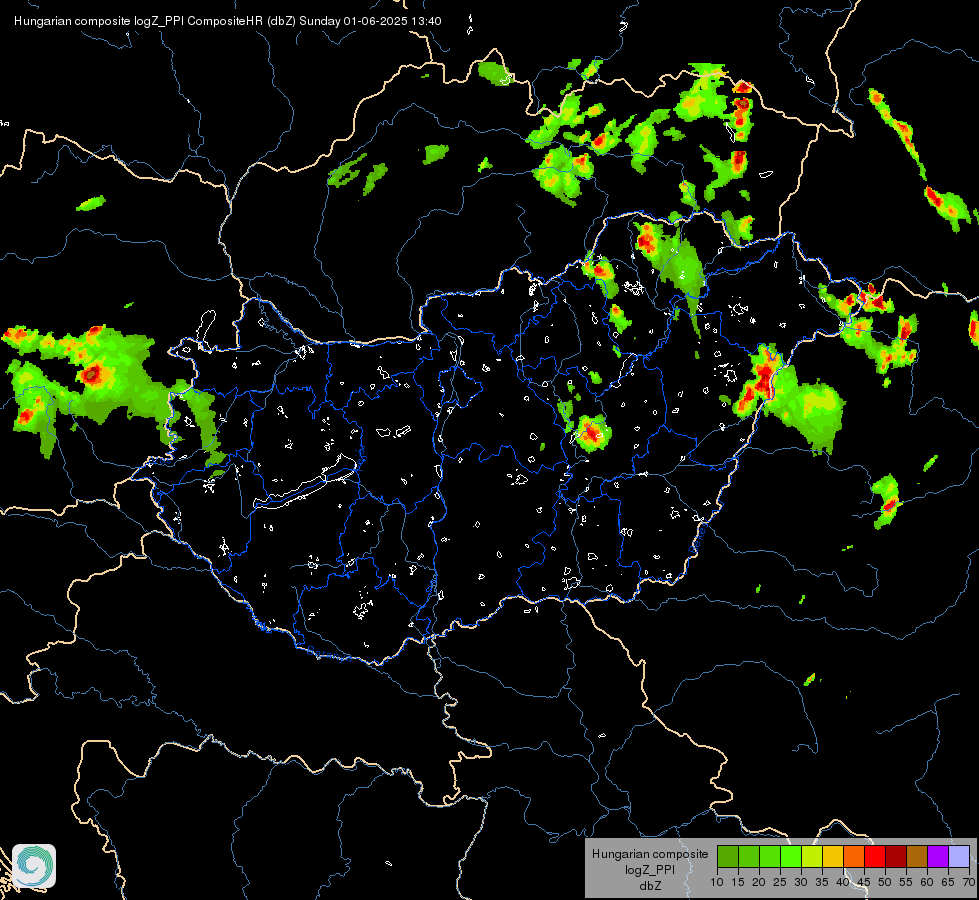Pick the yellow swatch between 35 and 40

click(833, 856)
